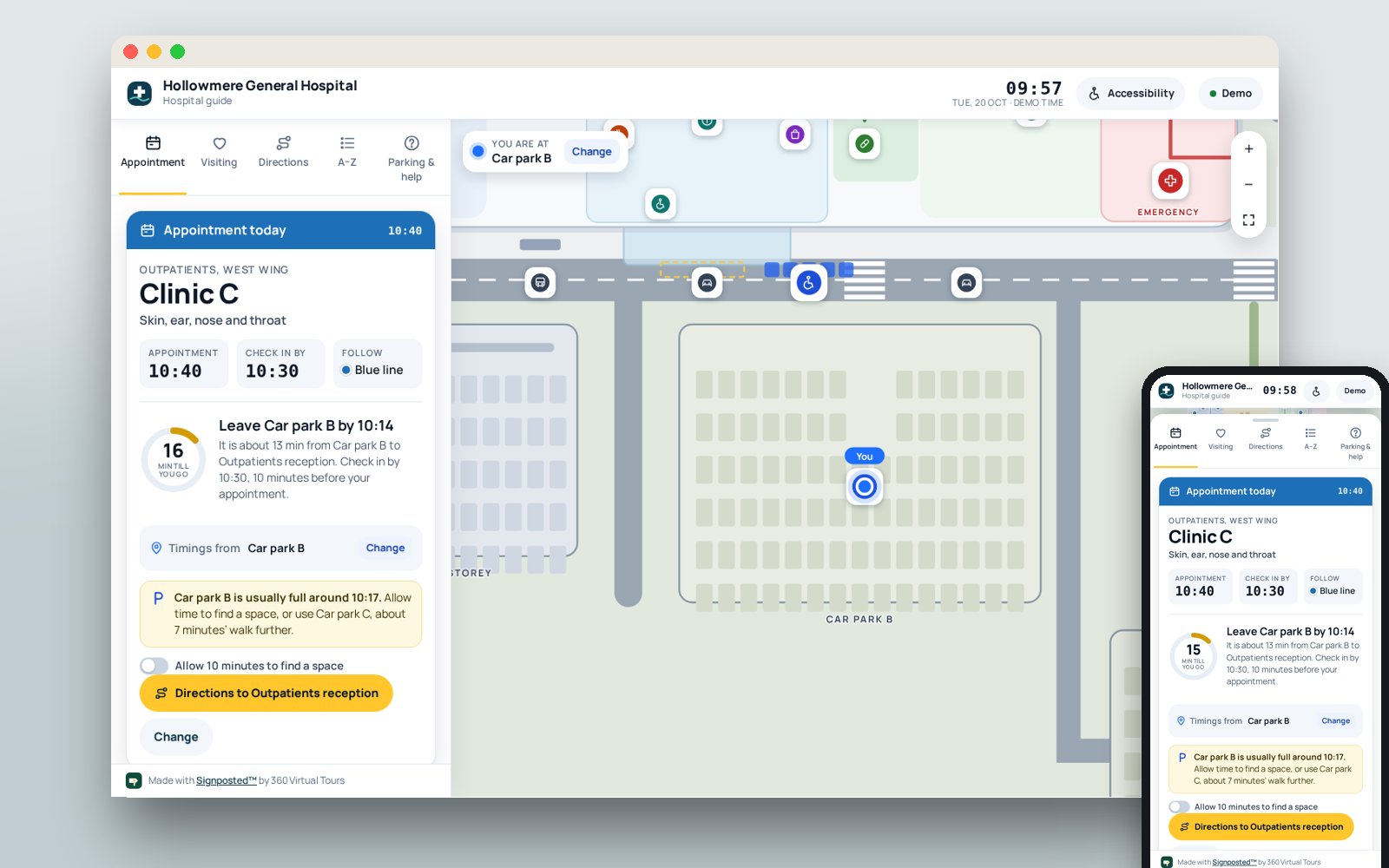Zoom out of the map with minus icon
The image size is (1389, 868).
click(x=1248, y=184)
